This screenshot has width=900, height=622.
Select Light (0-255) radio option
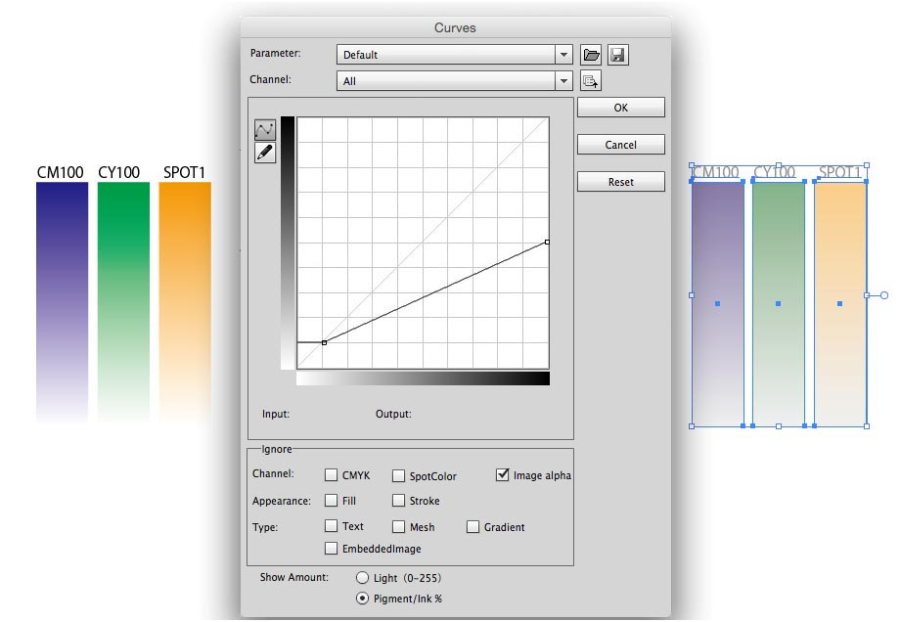[363, 578]
